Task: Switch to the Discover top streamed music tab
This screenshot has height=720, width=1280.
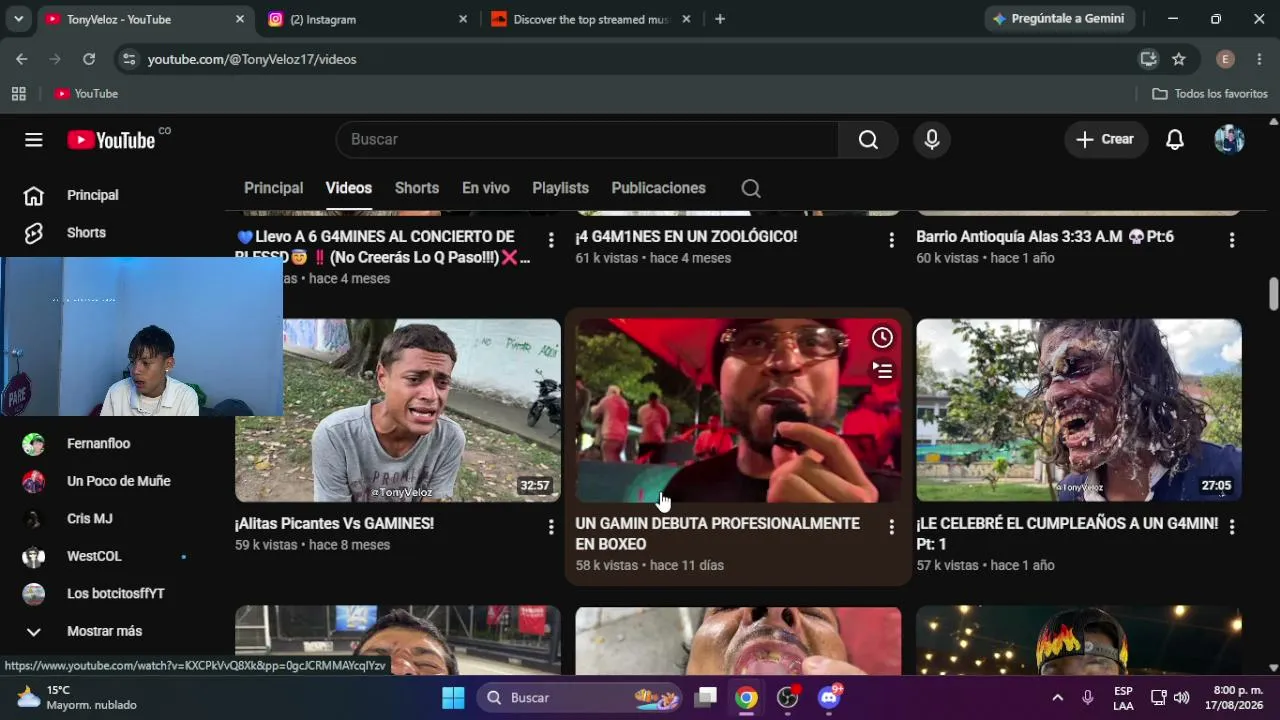Action: tap(590, 19)
